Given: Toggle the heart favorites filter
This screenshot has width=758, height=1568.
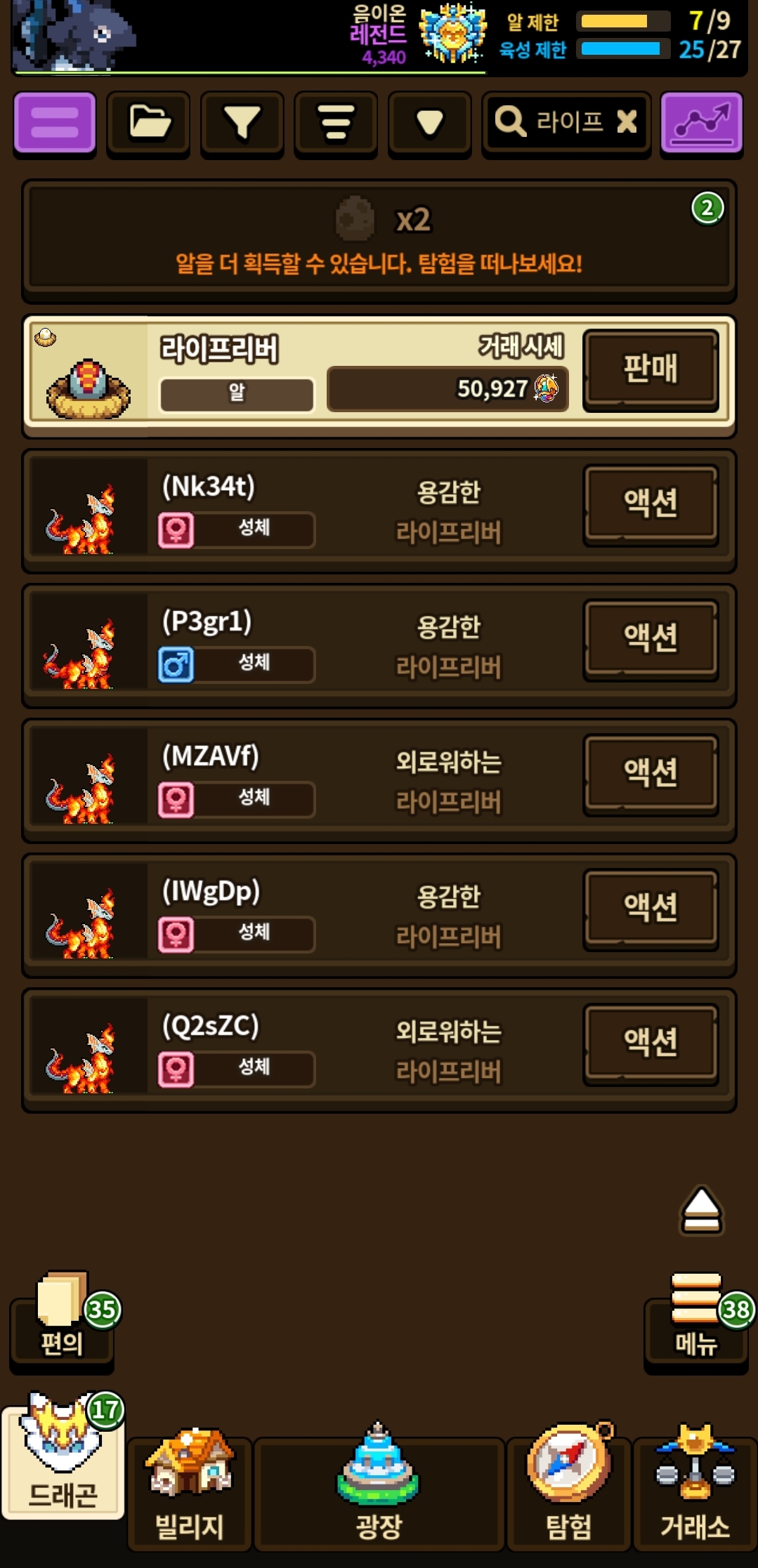Looking at the screenshot, I should [x=429, y=123].
